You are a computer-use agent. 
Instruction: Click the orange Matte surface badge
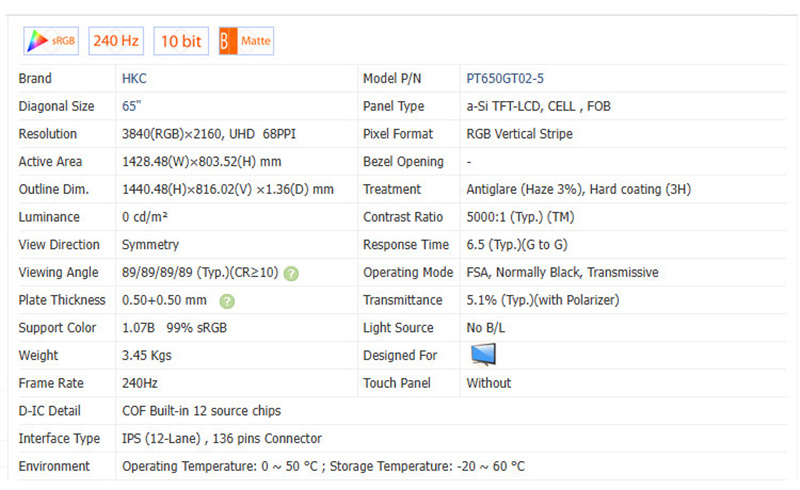click(x=245, y=41)
